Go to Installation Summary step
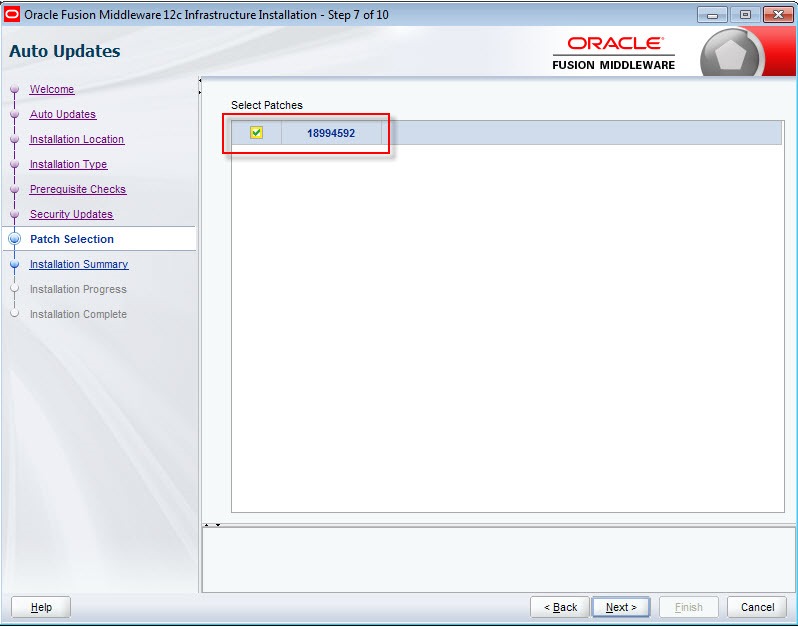The image size is (798, 630). click(79, 264)
